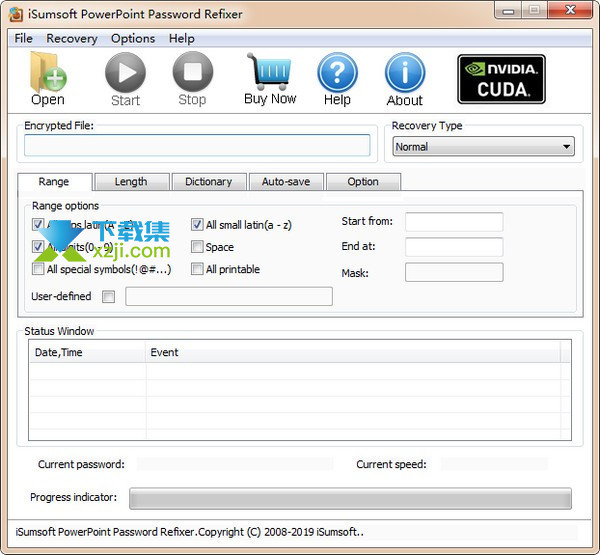Uncheck All small latin(a - z)
The height and width of the screenshot is (555, 600).
(197, 224)
